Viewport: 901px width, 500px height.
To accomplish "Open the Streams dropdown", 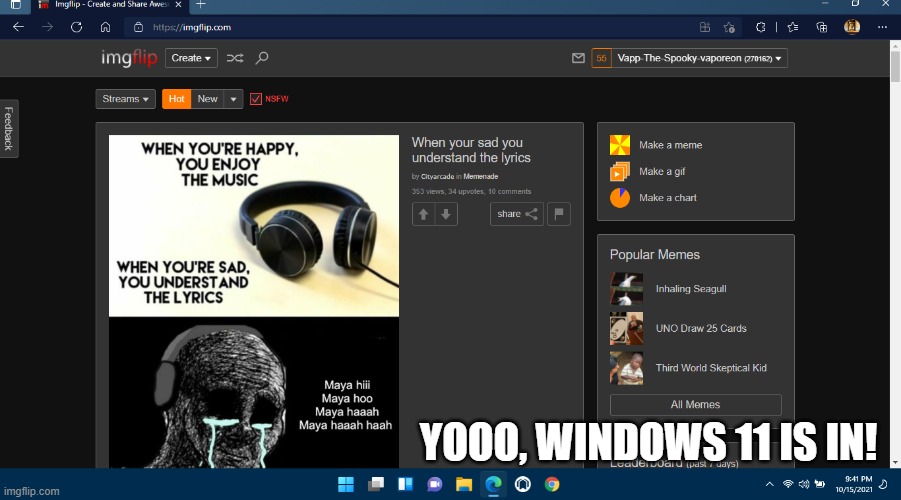I will [125, 99].
